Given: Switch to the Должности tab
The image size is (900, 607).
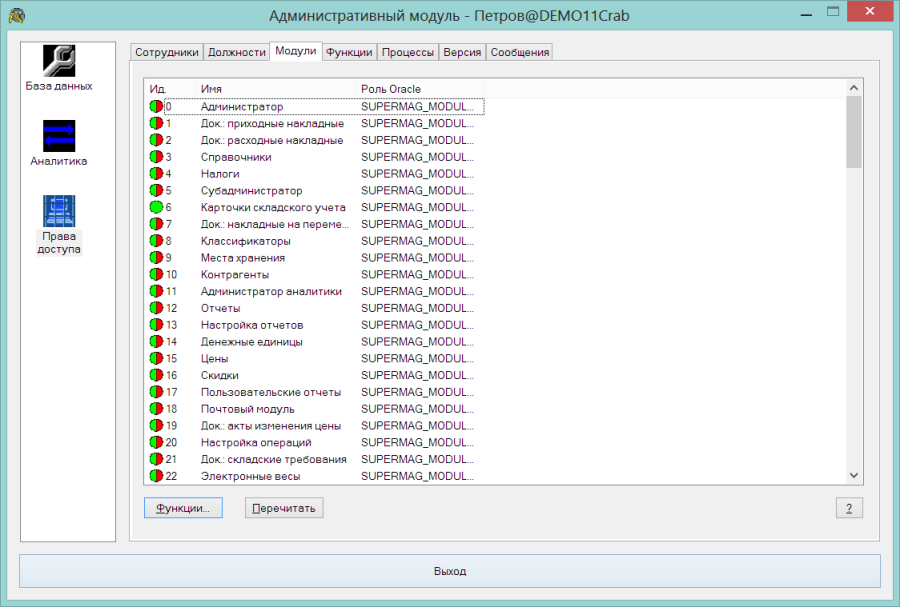Looking at the screenshot, I should point(236,52).
